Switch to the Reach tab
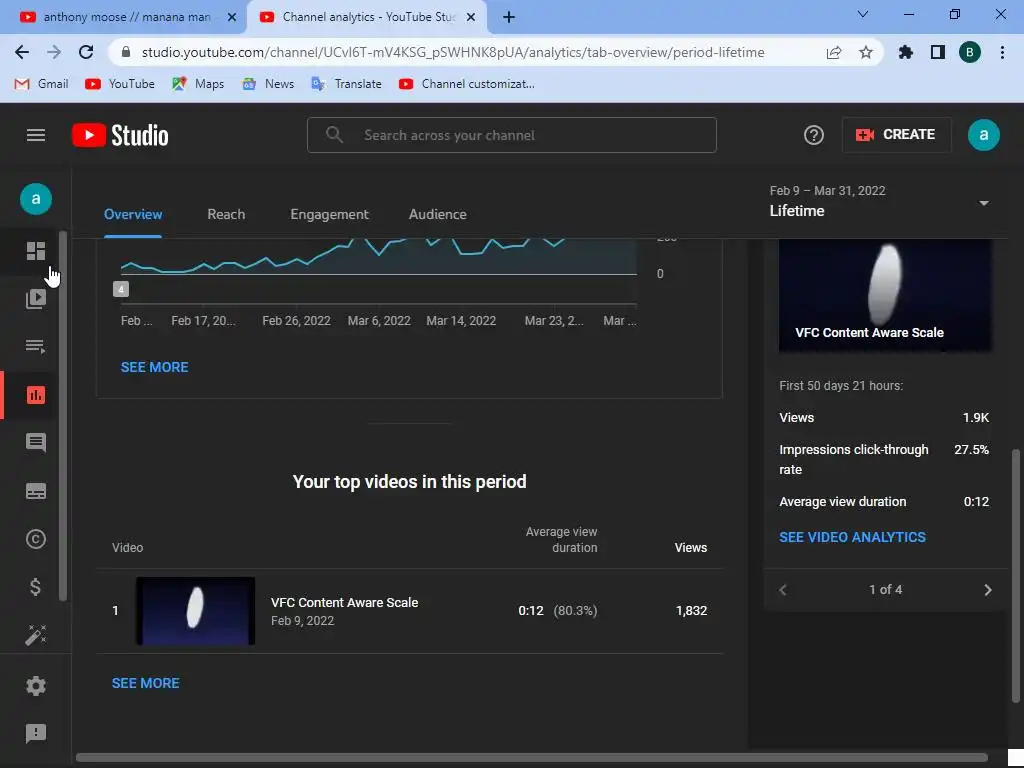Image resolution: width=1024 pixels, height=768 pixels. point(226,214)
